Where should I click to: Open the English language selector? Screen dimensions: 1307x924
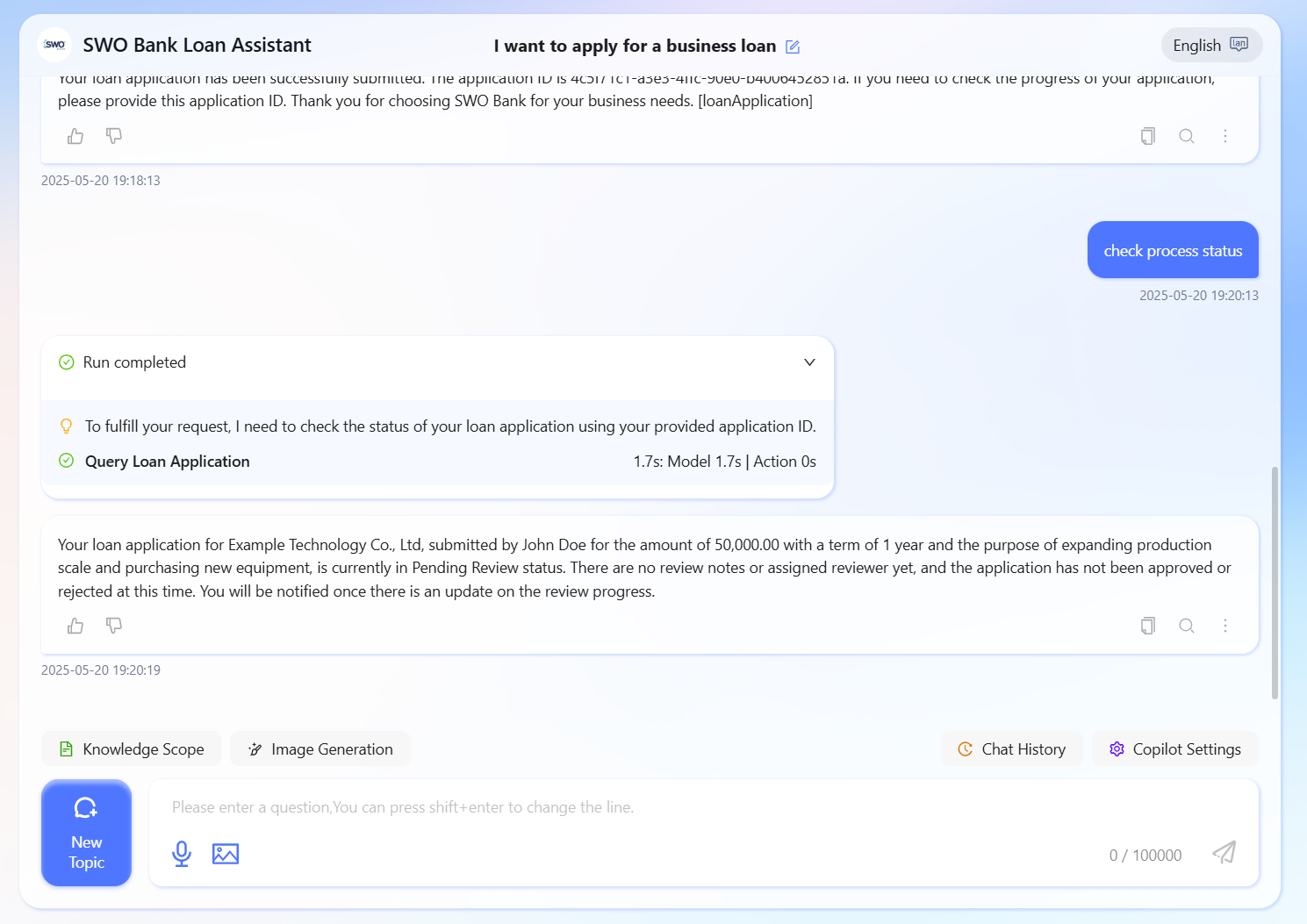[x=1211, y=46]
